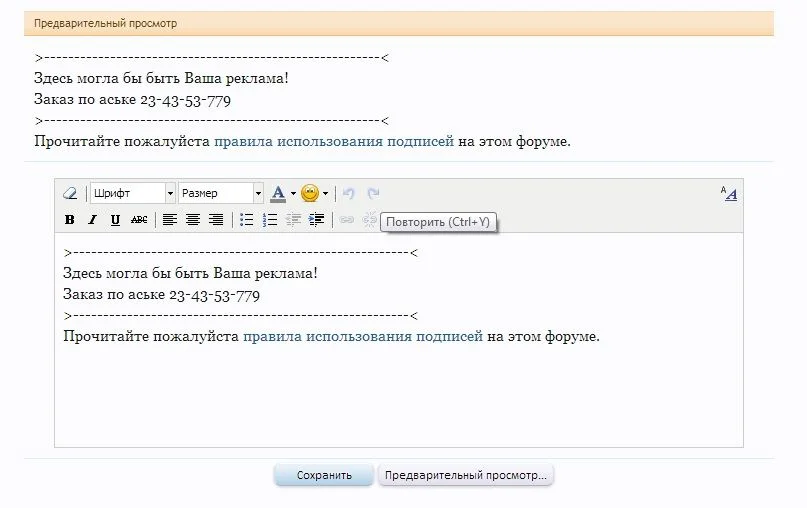Click 'Заказ по аське 23-43-53-779' in editor
The width and height of the screenshot is (807, 508).
click(x=162, y=295)
